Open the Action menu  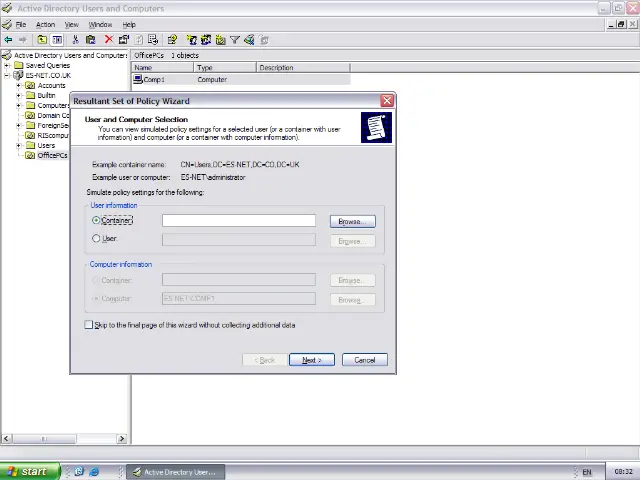point(45,24)
